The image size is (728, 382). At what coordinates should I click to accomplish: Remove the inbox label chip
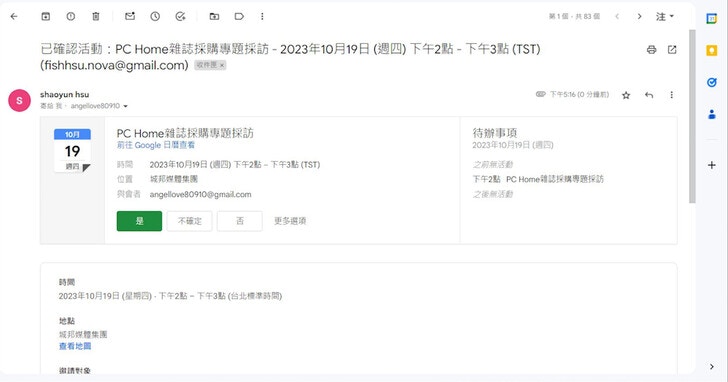pyautogui.click(x=222, y=65)
